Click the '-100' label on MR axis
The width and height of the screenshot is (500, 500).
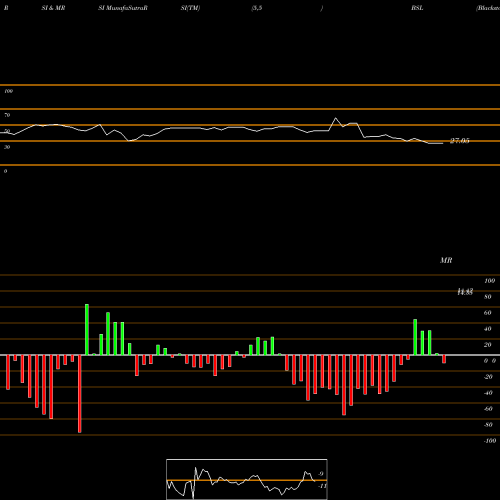(490, 441)
